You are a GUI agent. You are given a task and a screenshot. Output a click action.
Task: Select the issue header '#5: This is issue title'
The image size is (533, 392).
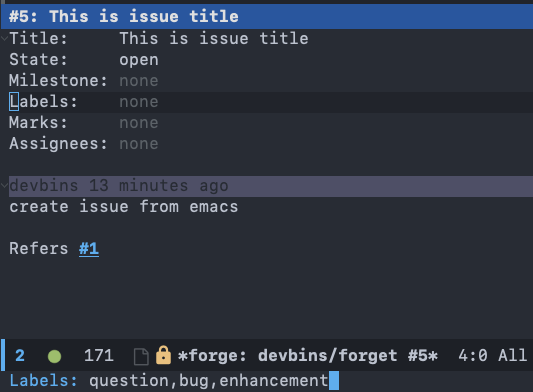[124, 17]
